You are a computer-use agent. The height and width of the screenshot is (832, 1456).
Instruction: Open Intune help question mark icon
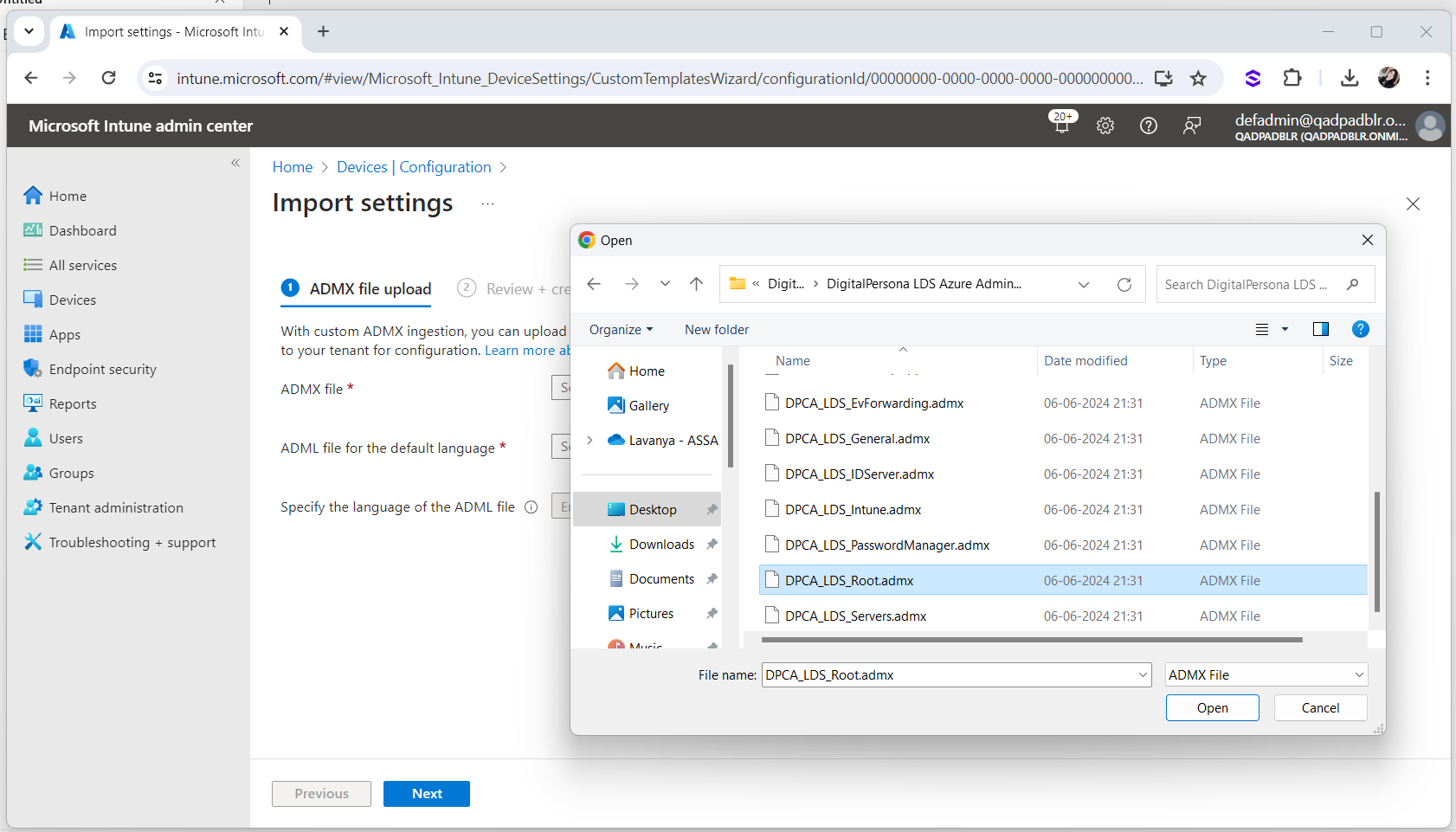tap(1149, 126)
